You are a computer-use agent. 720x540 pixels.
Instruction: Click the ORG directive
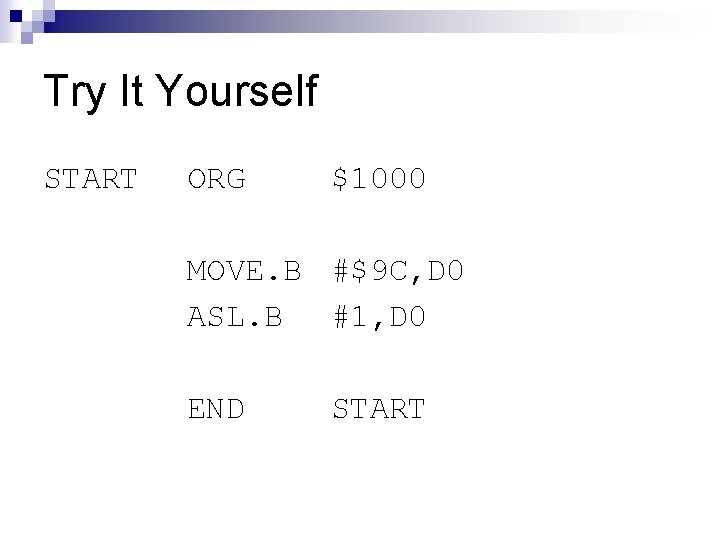tap(216, 180)
